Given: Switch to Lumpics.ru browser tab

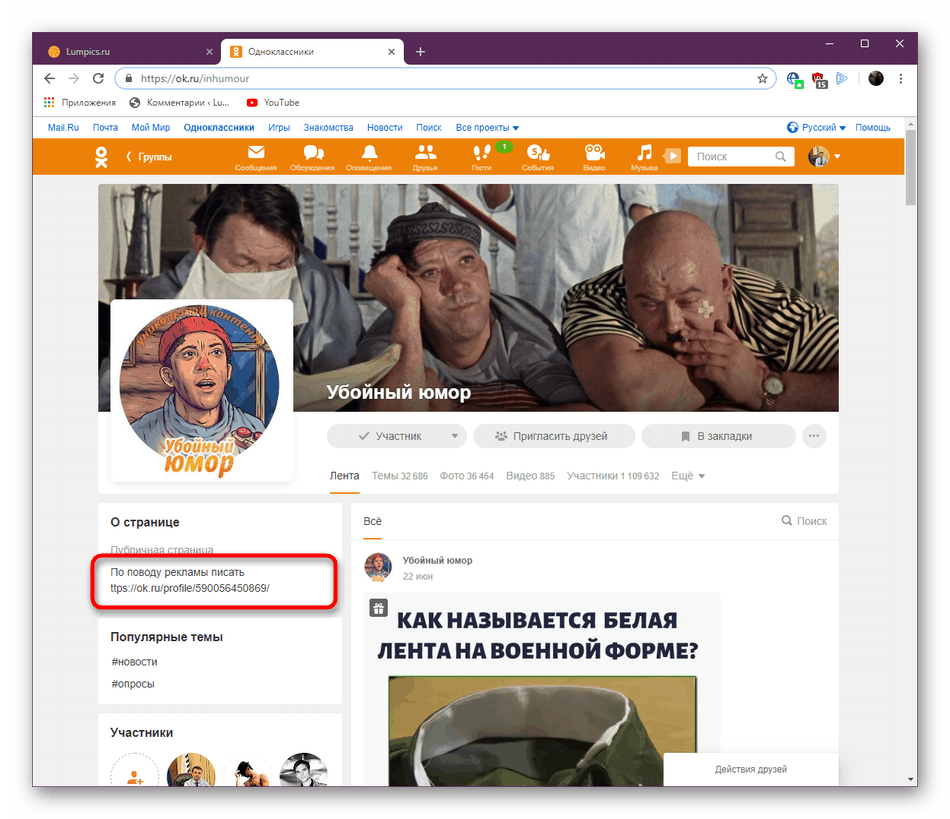Looking at the screenshot, I should (127, 52).
